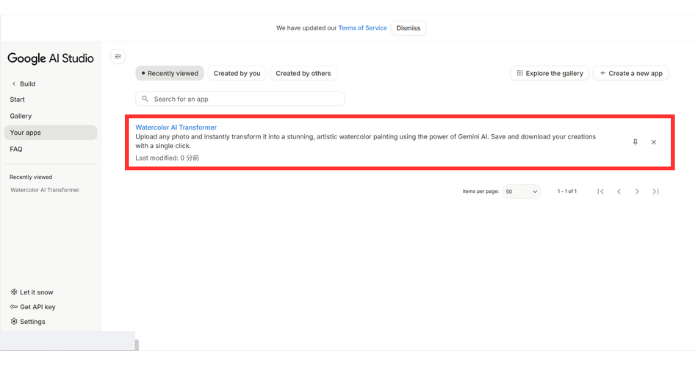Open the Terms of Service link
This screenshot has width=698, height=365.
362,28
